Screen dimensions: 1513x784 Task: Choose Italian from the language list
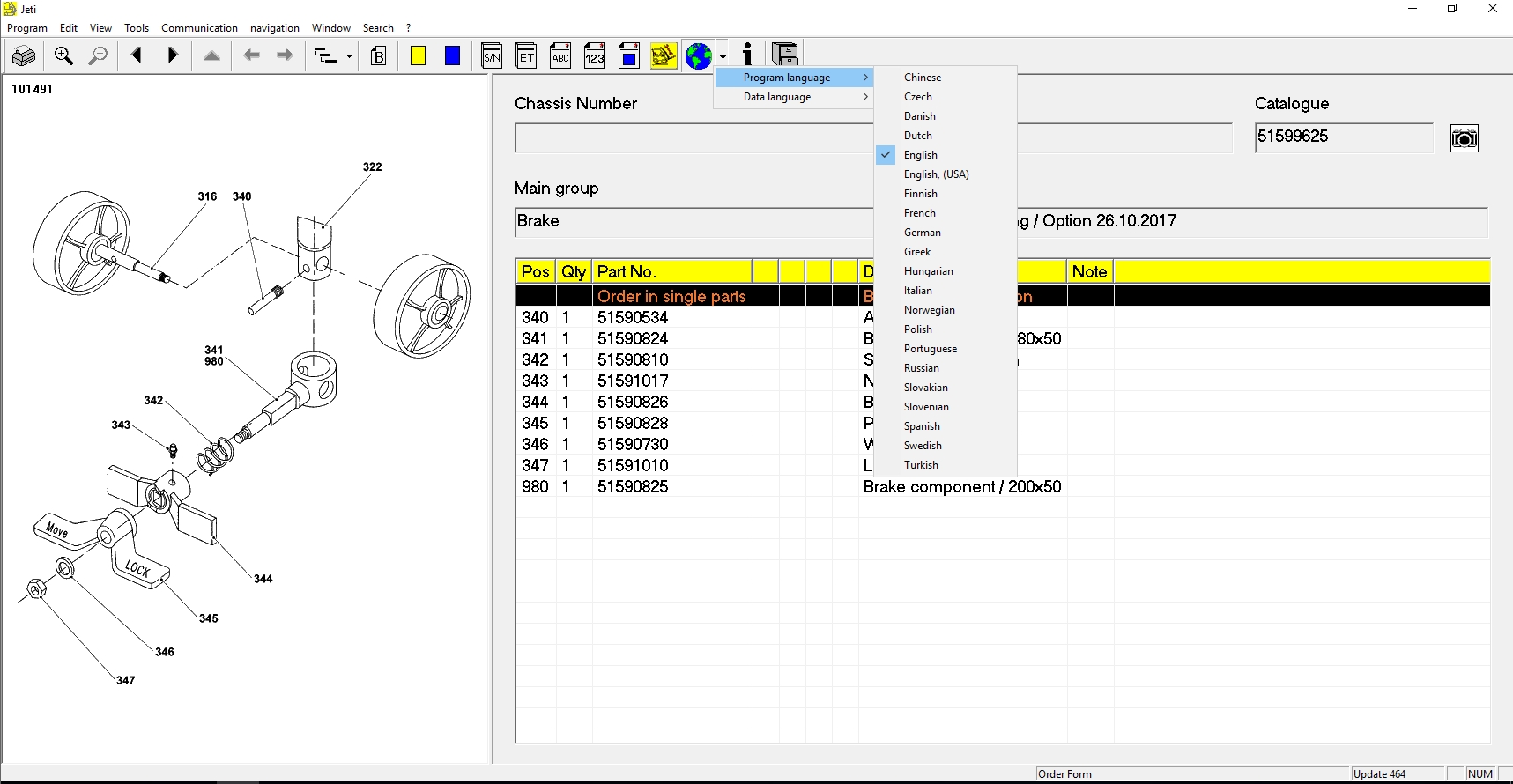click(x=946, y=291)
